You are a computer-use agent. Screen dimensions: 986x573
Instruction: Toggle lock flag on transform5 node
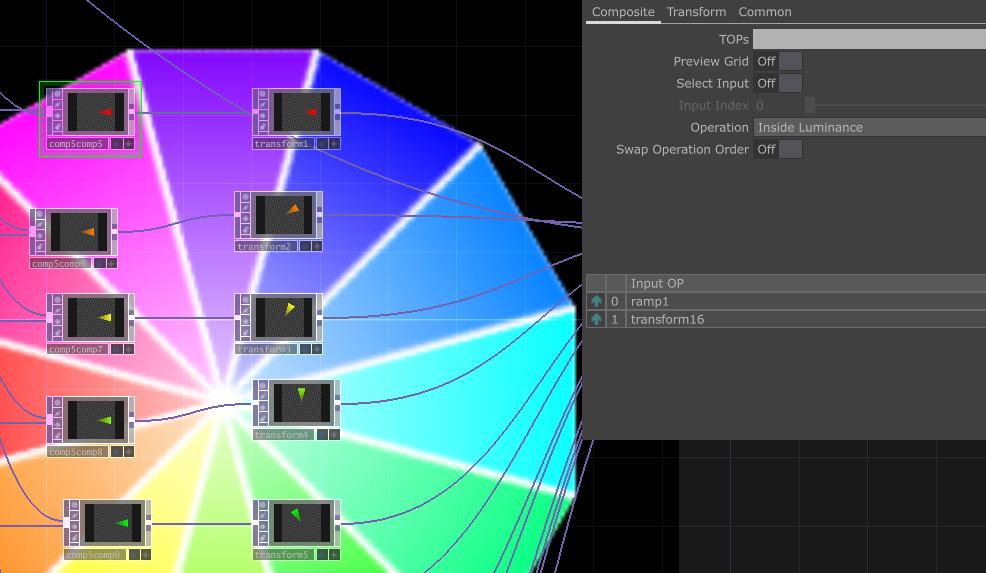263,538
